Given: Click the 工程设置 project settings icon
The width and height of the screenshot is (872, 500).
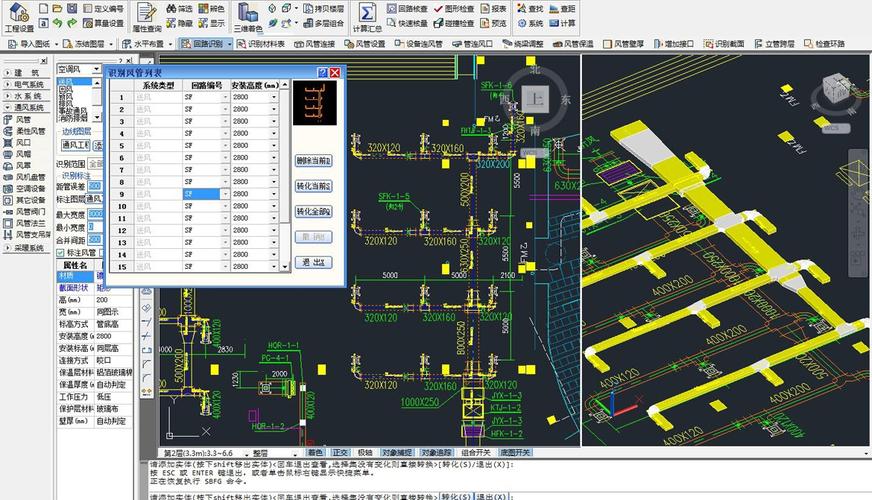Looking at the screenshot, I should click(19, 14).
